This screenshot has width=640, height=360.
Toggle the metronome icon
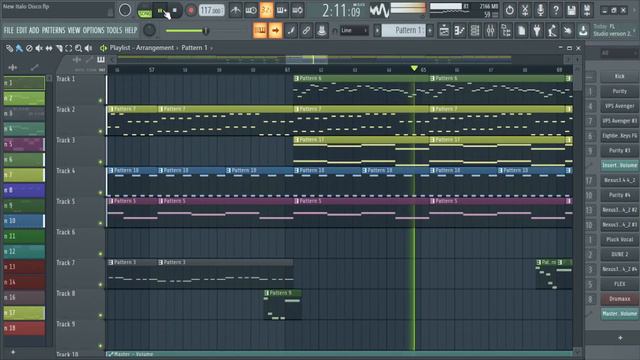[x=235, y=11]
